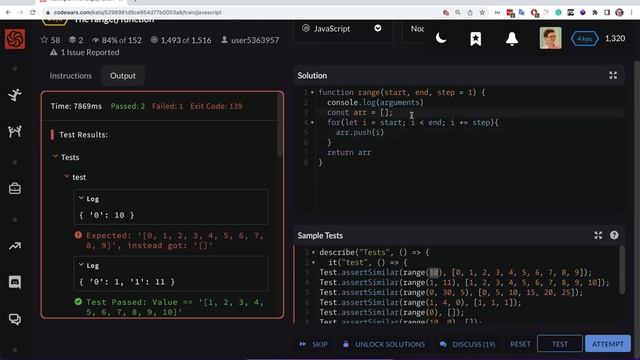Click the Failed: 1 indicator
640x360 pixels.
[x=167, y=106]
